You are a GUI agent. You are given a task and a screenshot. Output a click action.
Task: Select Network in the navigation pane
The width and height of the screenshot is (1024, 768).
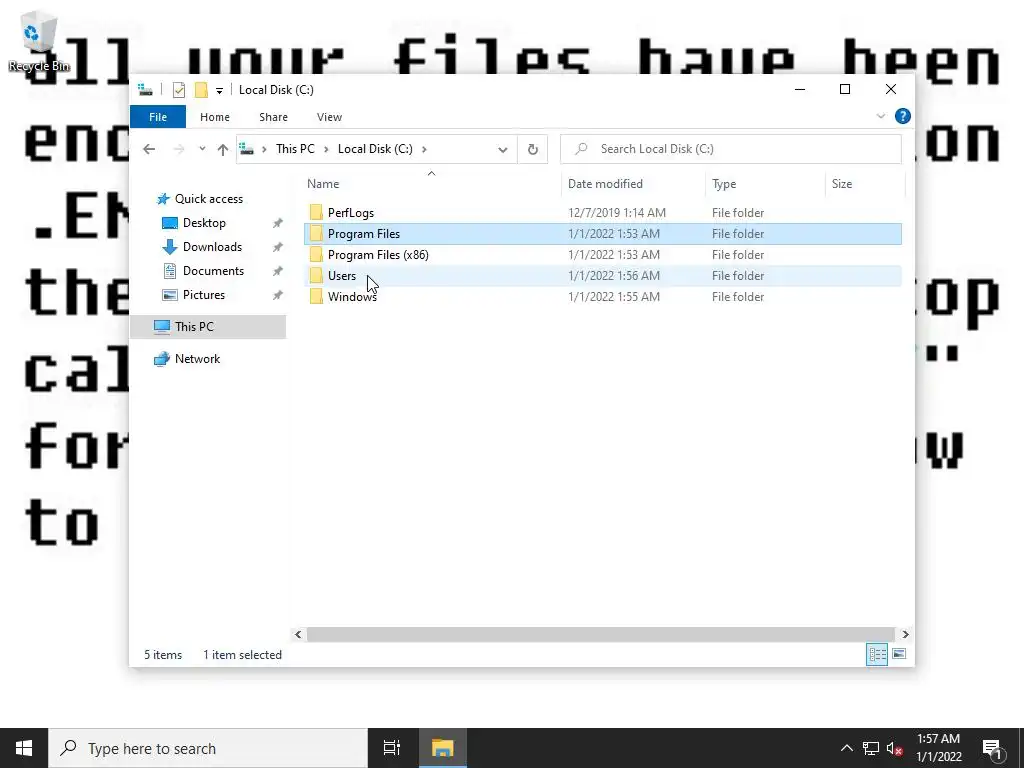[x=197, y=359]
